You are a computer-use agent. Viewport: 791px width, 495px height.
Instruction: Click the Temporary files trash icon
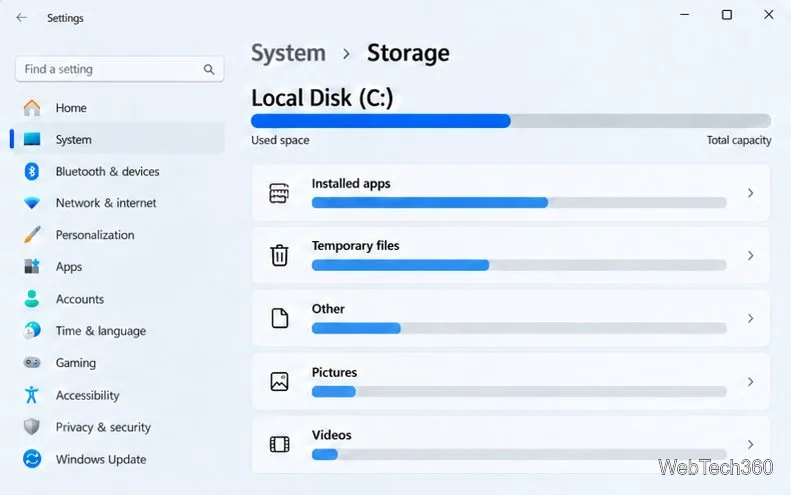[279, 255]
